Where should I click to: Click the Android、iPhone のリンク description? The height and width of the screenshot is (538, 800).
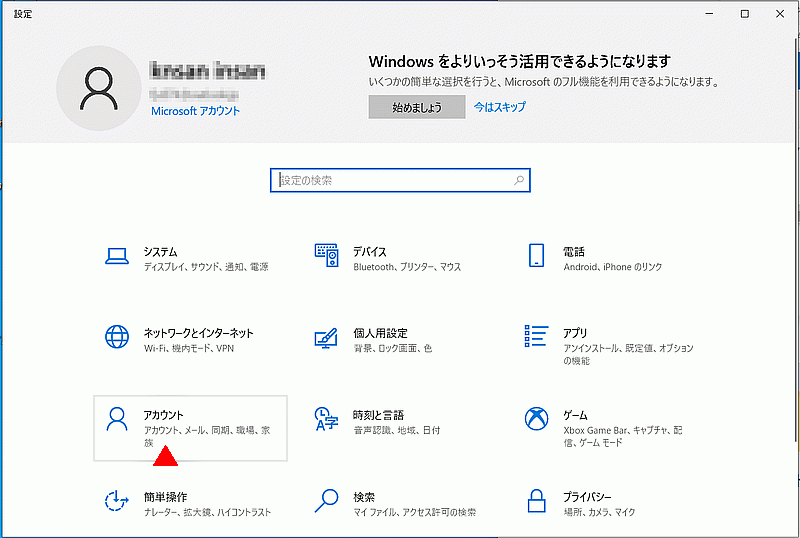(x=613, y=267)
